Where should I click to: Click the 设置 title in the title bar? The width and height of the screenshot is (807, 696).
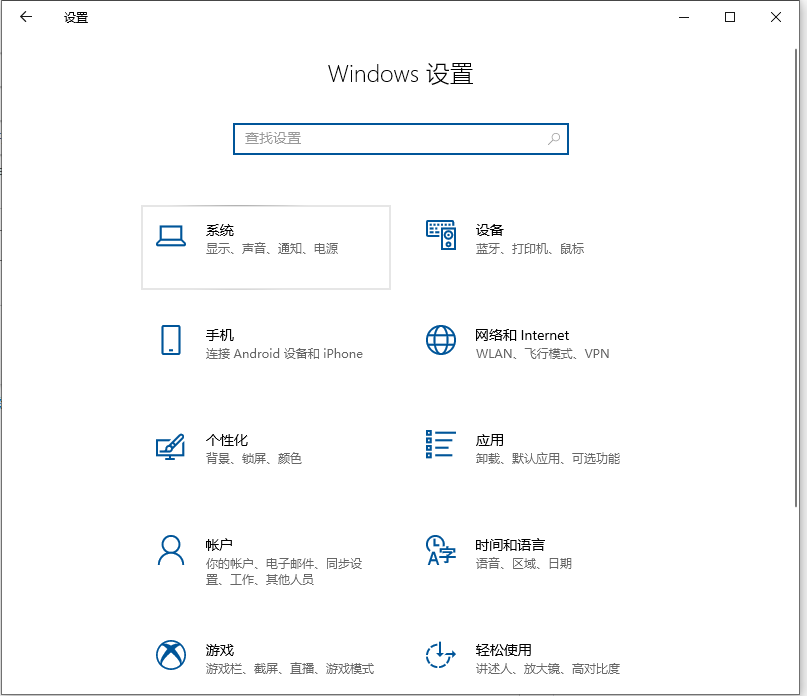pyautogui.click(x=76, y=17)
